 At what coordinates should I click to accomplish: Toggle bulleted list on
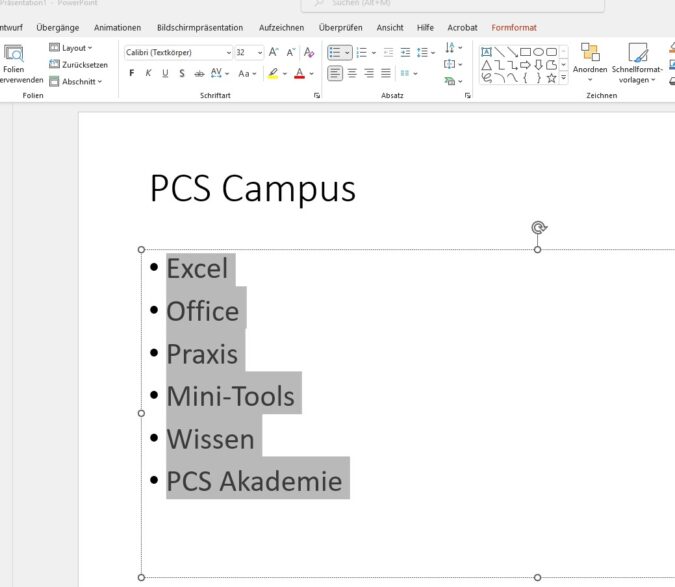334,53
